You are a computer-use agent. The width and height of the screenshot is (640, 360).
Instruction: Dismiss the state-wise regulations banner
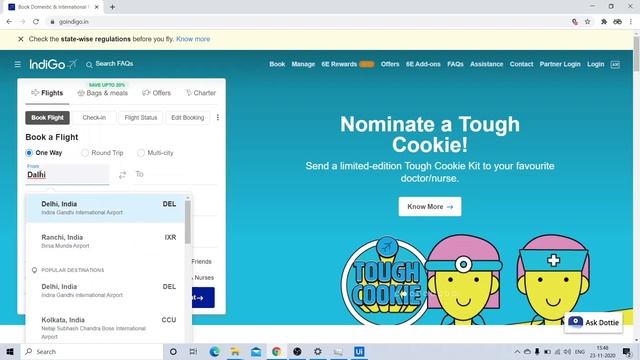[x=20, y=39]
